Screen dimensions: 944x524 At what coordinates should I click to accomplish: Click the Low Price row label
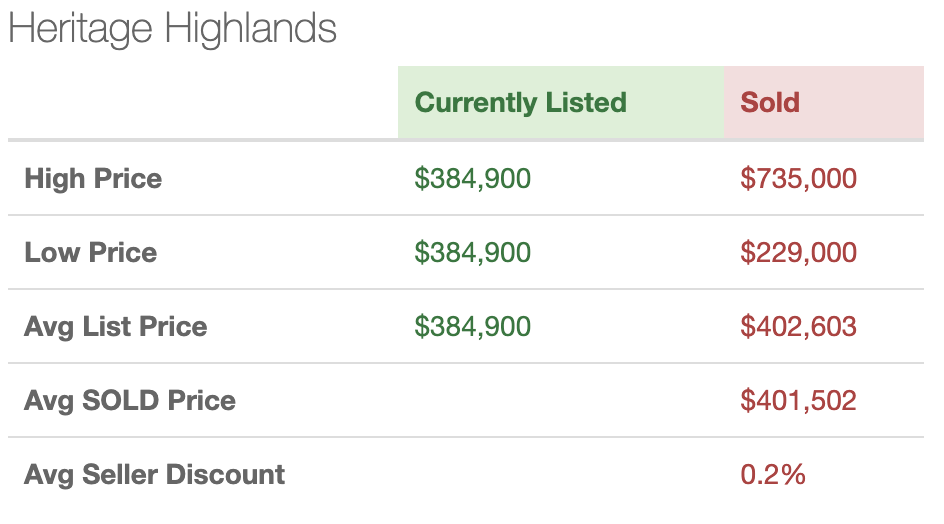[91, 252]
